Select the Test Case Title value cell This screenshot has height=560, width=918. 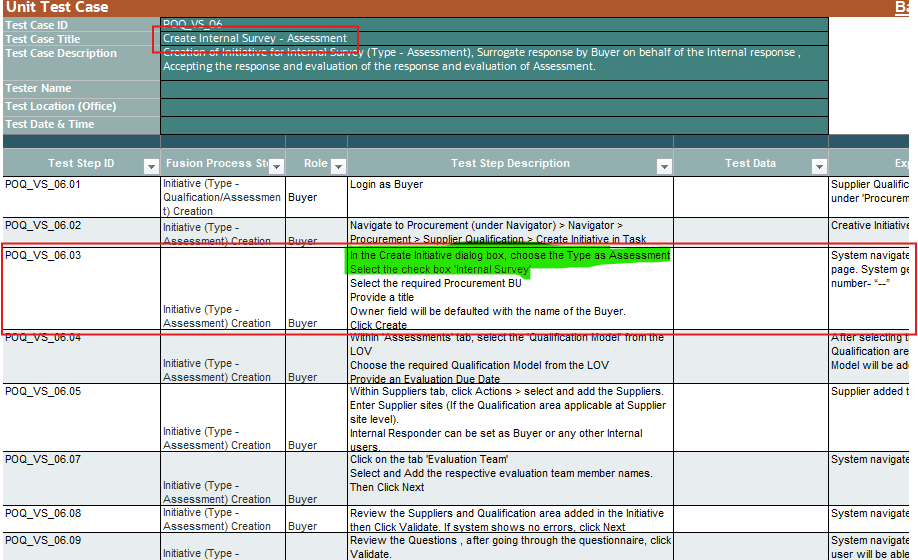tap(494, 39)
